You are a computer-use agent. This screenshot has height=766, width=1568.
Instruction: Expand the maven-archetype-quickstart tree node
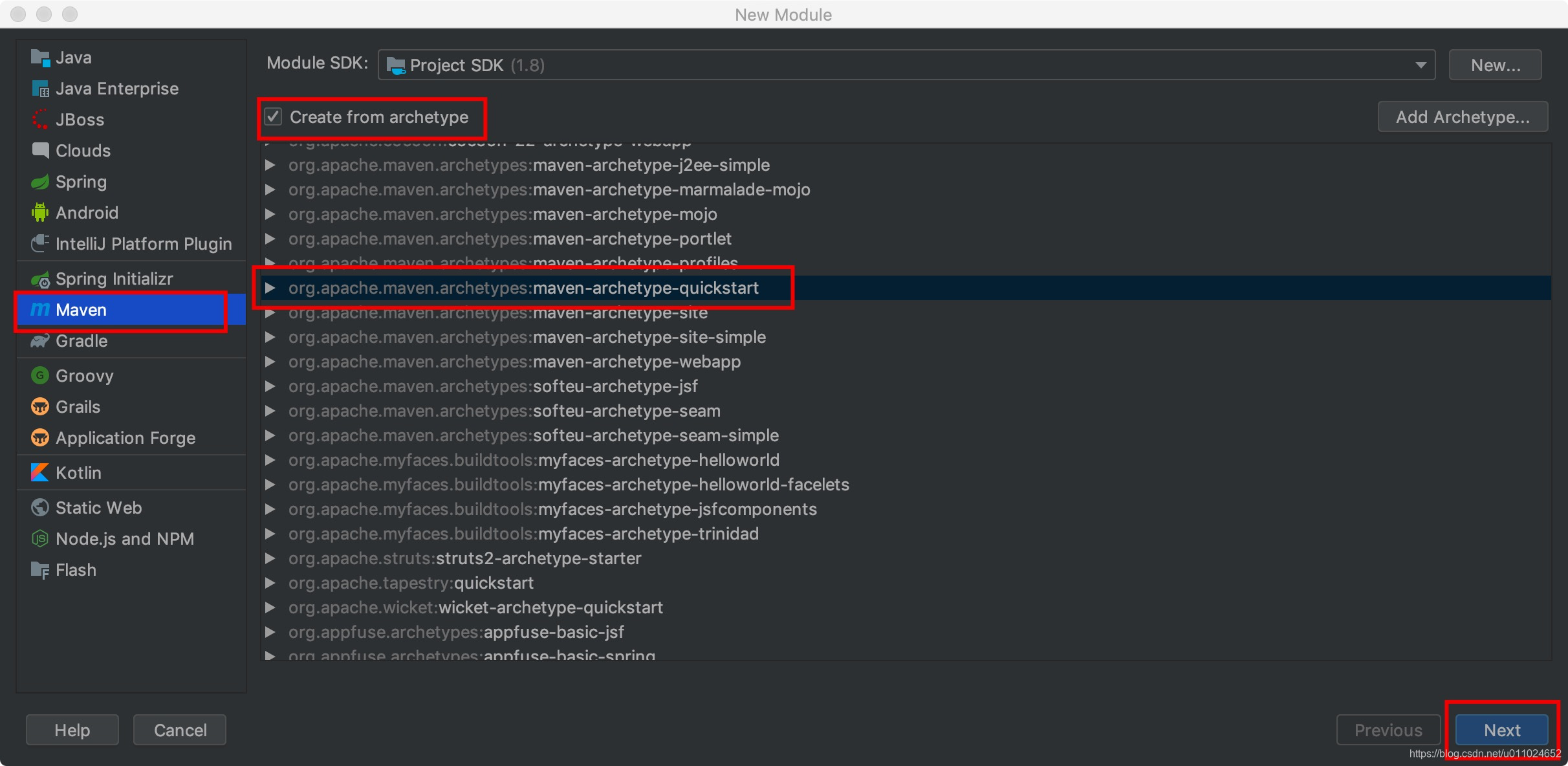click(x=270, y=288)
